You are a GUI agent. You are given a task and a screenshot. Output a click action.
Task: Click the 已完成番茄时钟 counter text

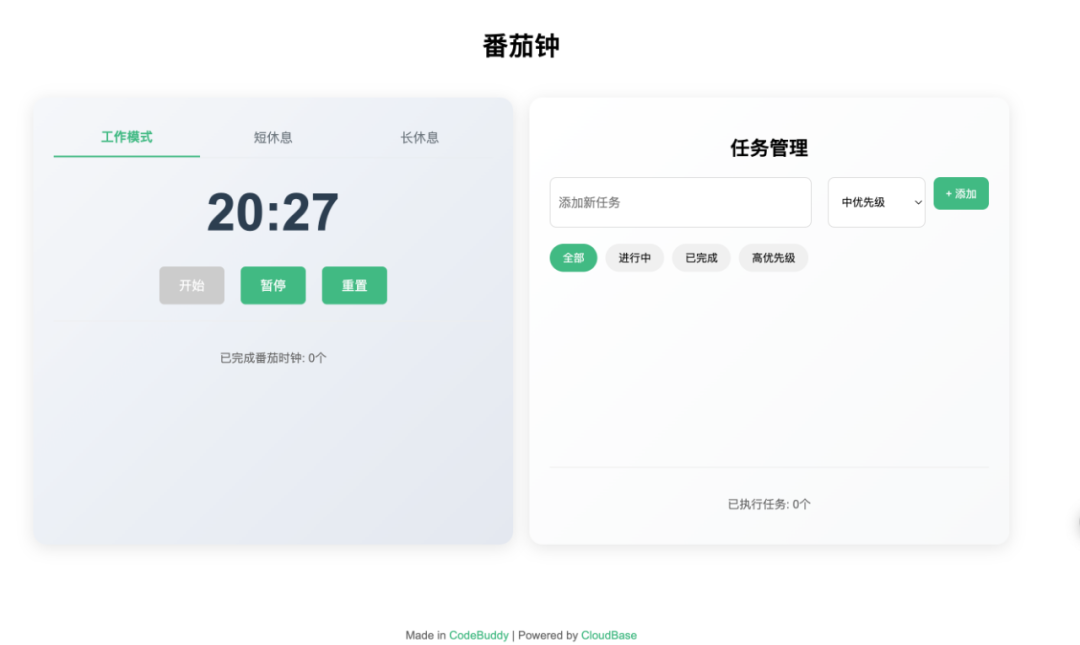(273, 358)
